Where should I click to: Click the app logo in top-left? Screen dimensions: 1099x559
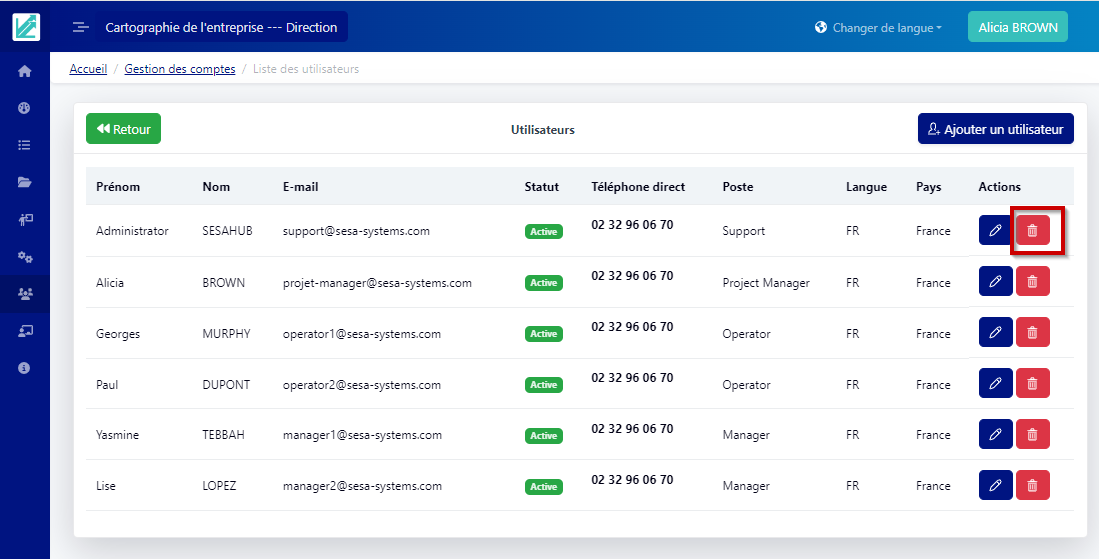pos(26,27)
